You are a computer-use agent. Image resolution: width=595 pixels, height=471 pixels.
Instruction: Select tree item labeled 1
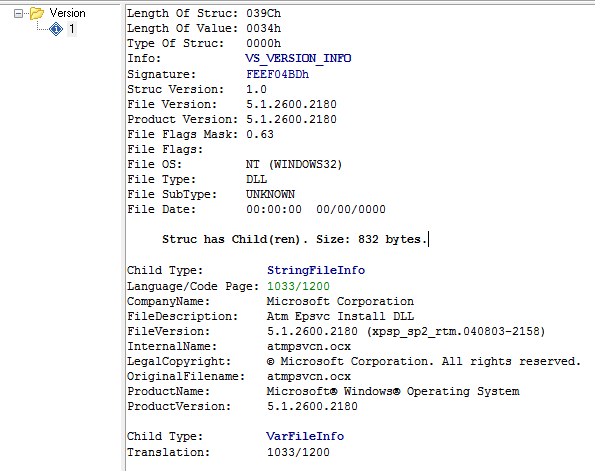72,29
